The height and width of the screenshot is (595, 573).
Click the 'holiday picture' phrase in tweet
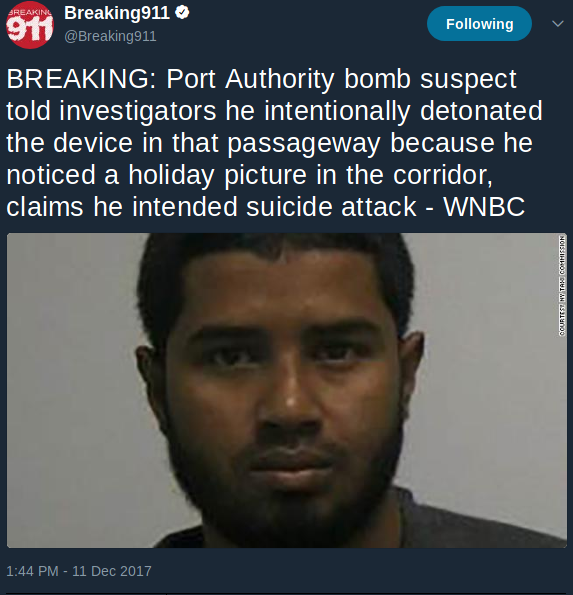217,175
